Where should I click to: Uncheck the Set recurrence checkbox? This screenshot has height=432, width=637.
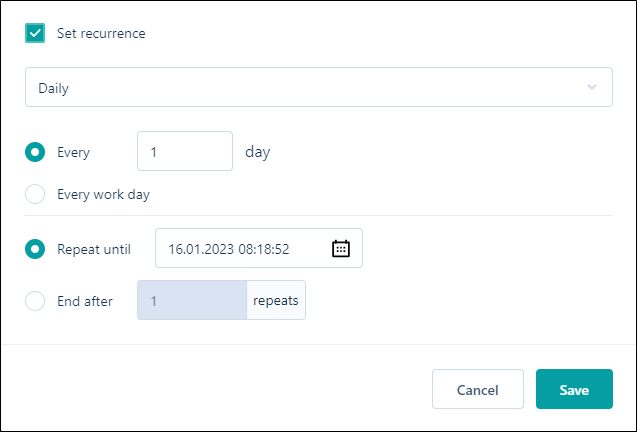click(35, 33)
